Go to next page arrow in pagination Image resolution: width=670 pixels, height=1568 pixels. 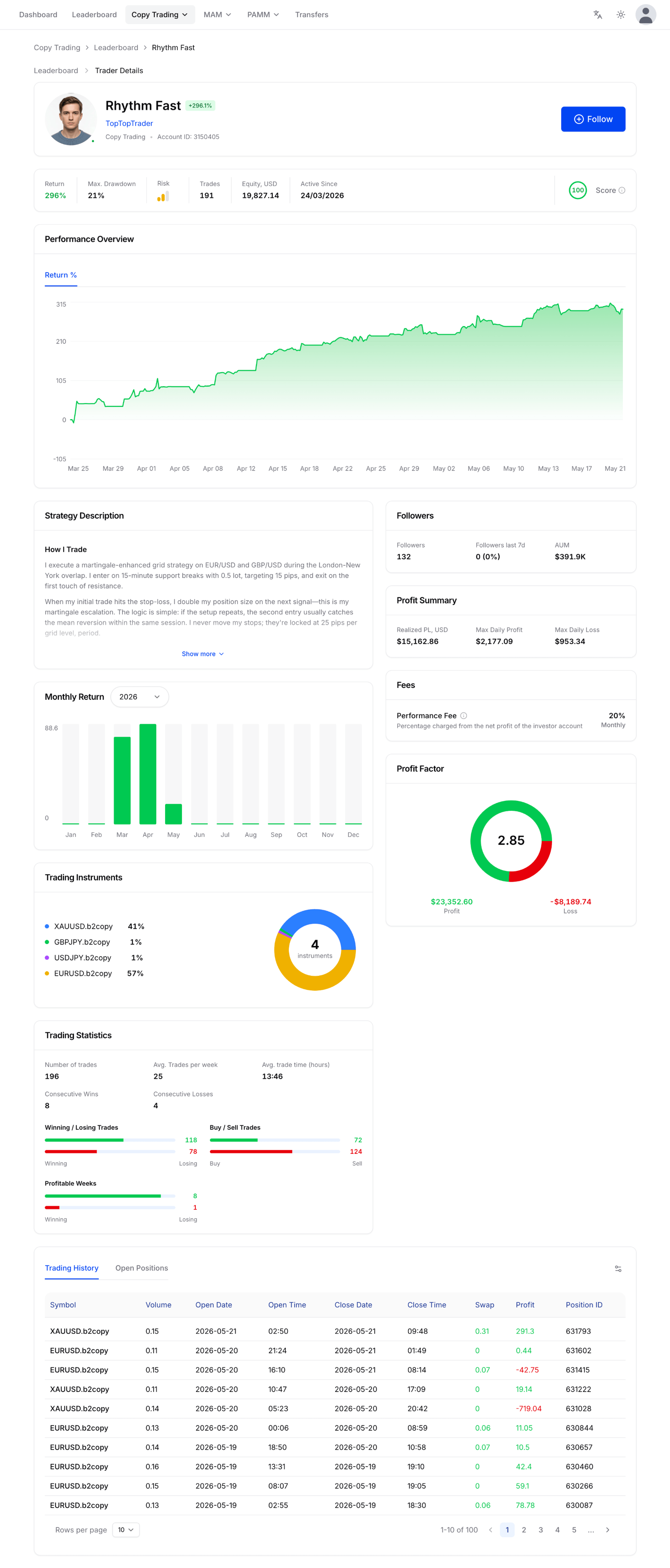[x=607, y=1530]
